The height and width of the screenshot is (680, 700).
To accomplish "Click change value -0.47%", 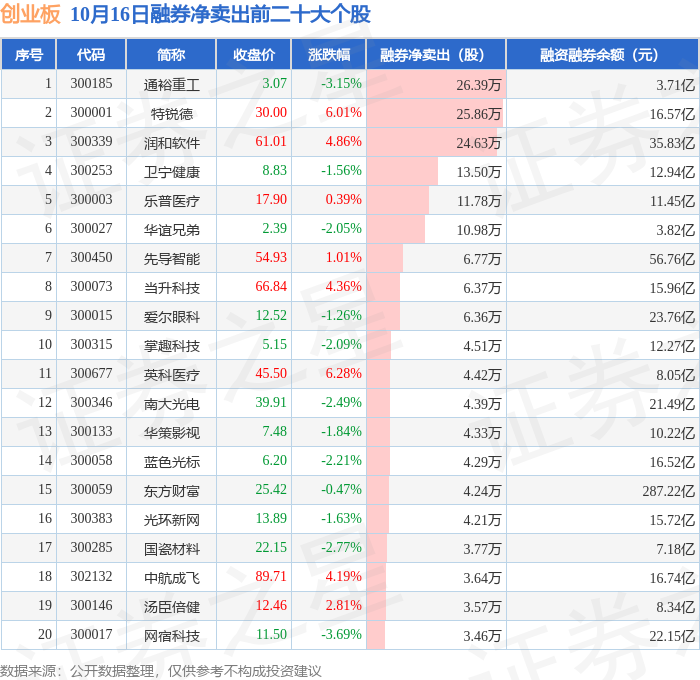I will point(342,489).
